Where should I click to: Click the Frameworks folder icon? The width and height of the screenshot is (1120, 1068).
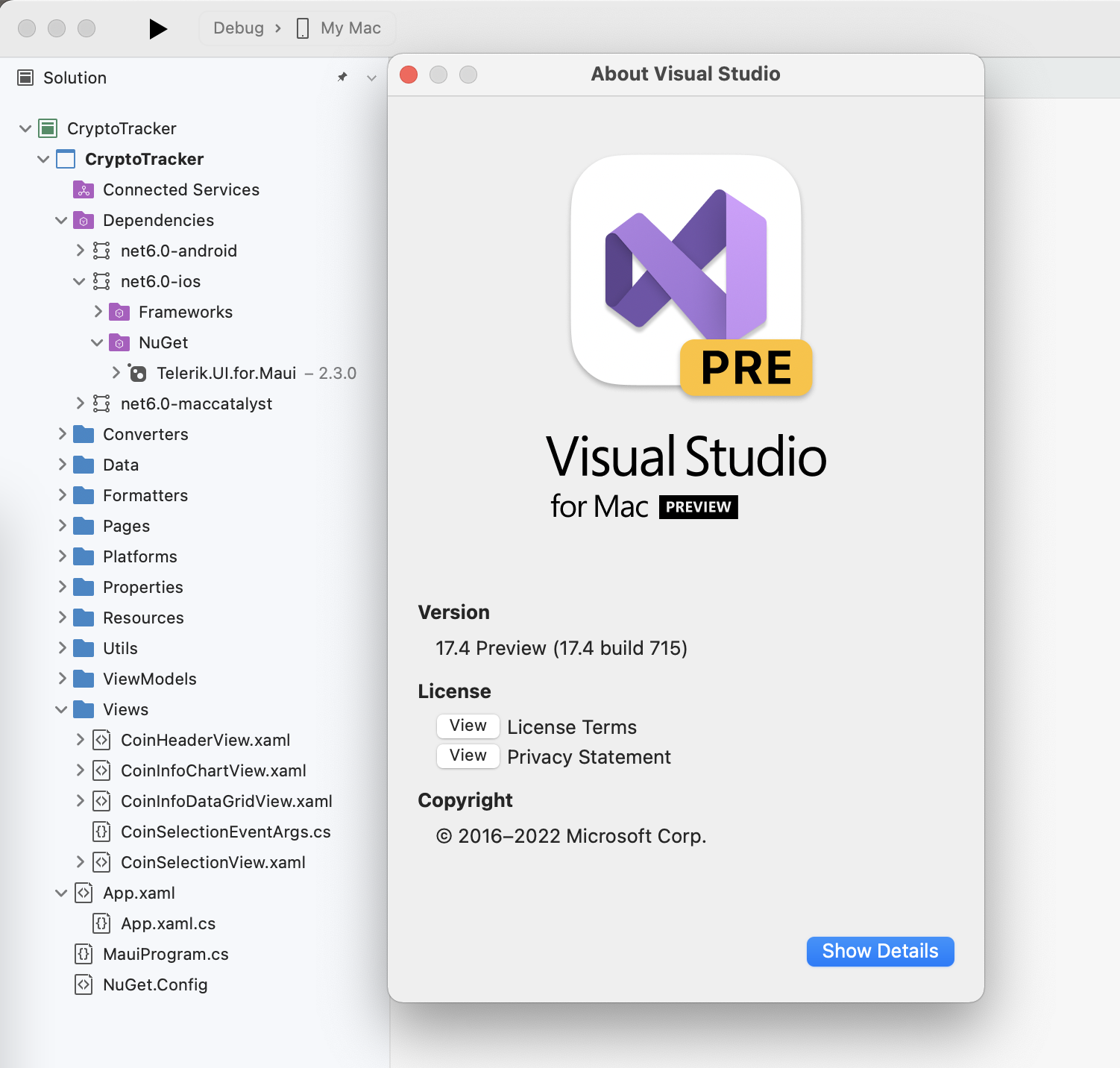119,312
